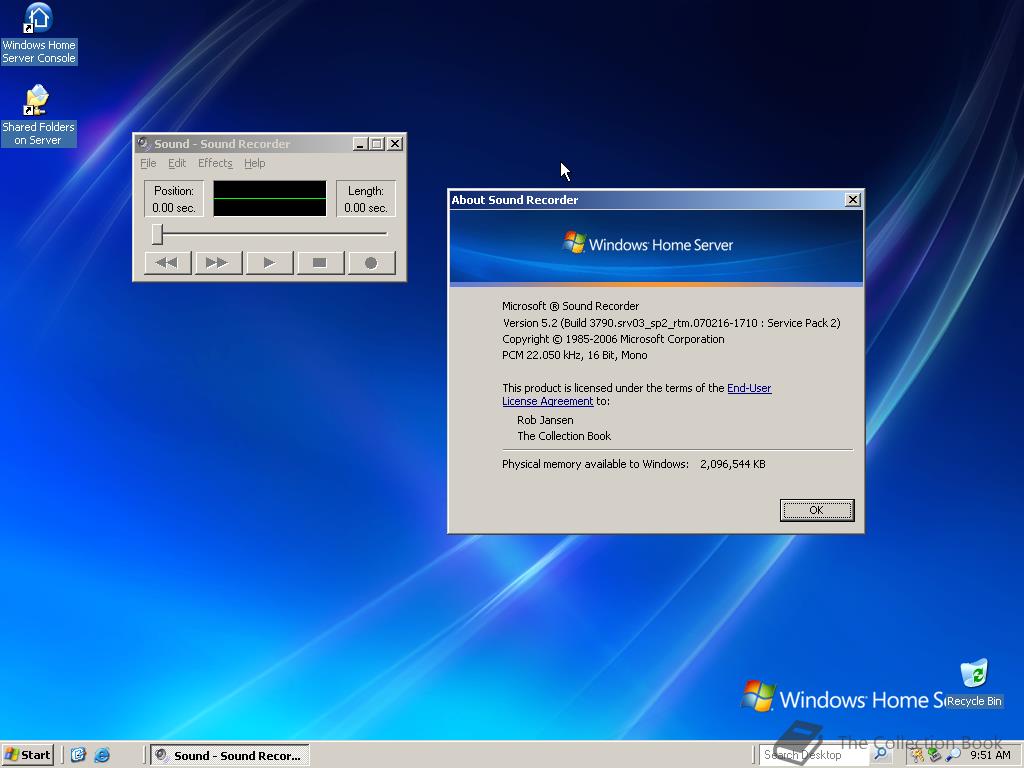Click the Length 0.00 sec. readout
Image resolution: width=1024 pixels, height=768 pixels.
point(366,199)
